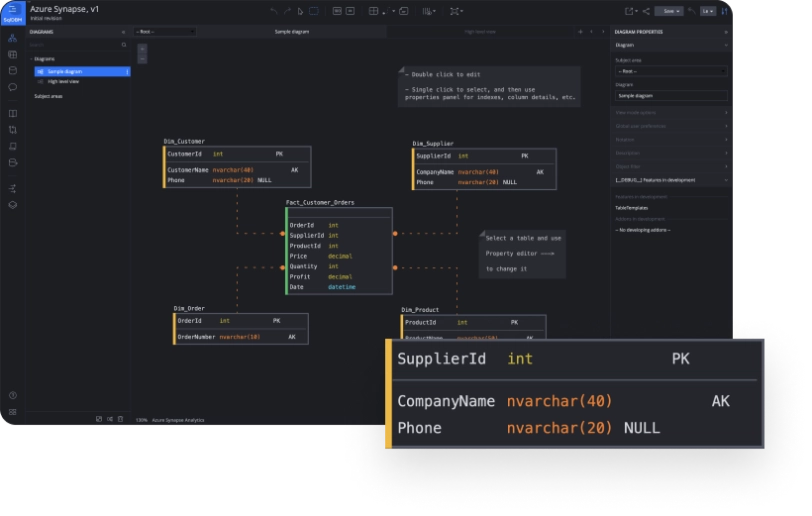Click the Diagram name input field
The height and width of the screenshot is (516, 812).
click(x=670, y=95)
